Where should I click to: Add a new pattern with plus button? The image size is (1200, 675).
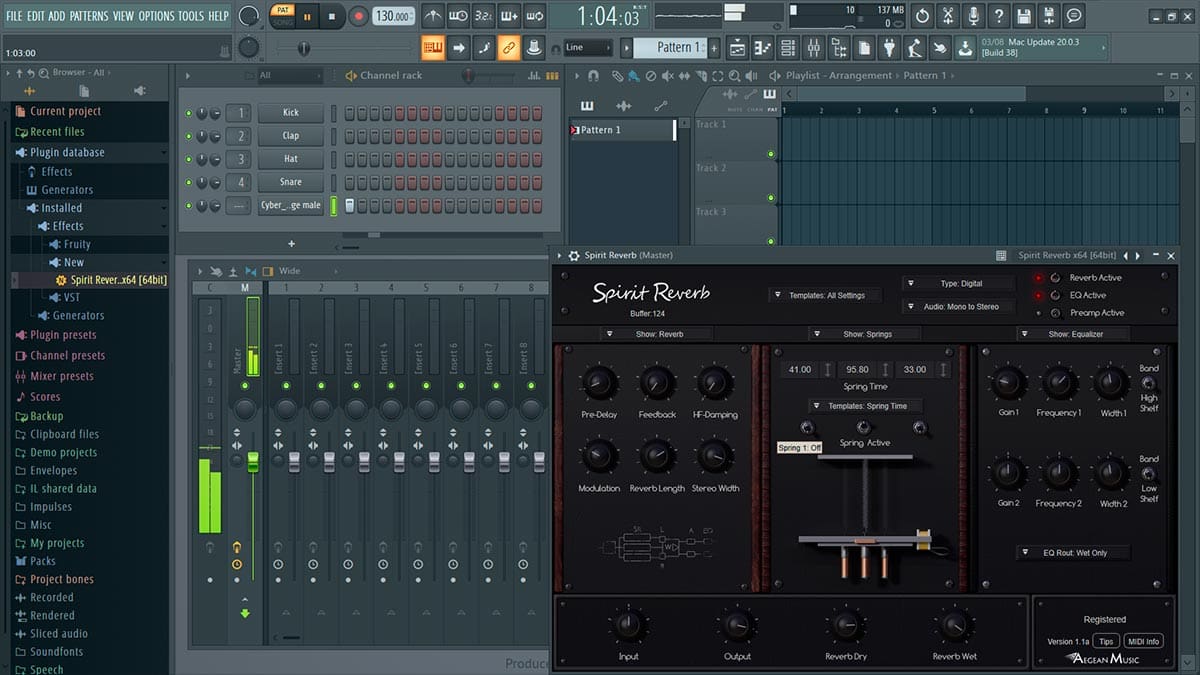tap(714, 48)
